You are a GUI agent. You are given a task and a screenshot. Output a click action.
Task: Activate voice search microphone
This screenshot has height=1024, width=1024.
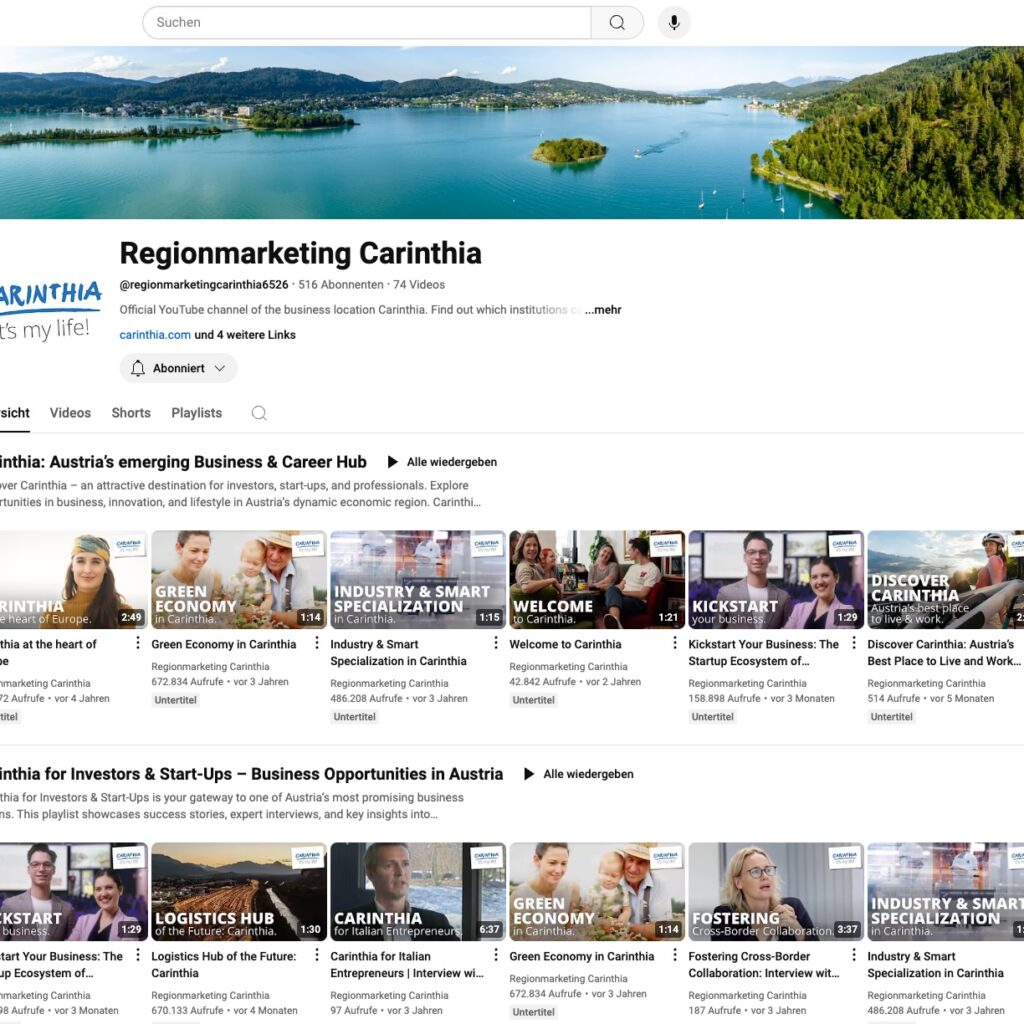(674, 22)
